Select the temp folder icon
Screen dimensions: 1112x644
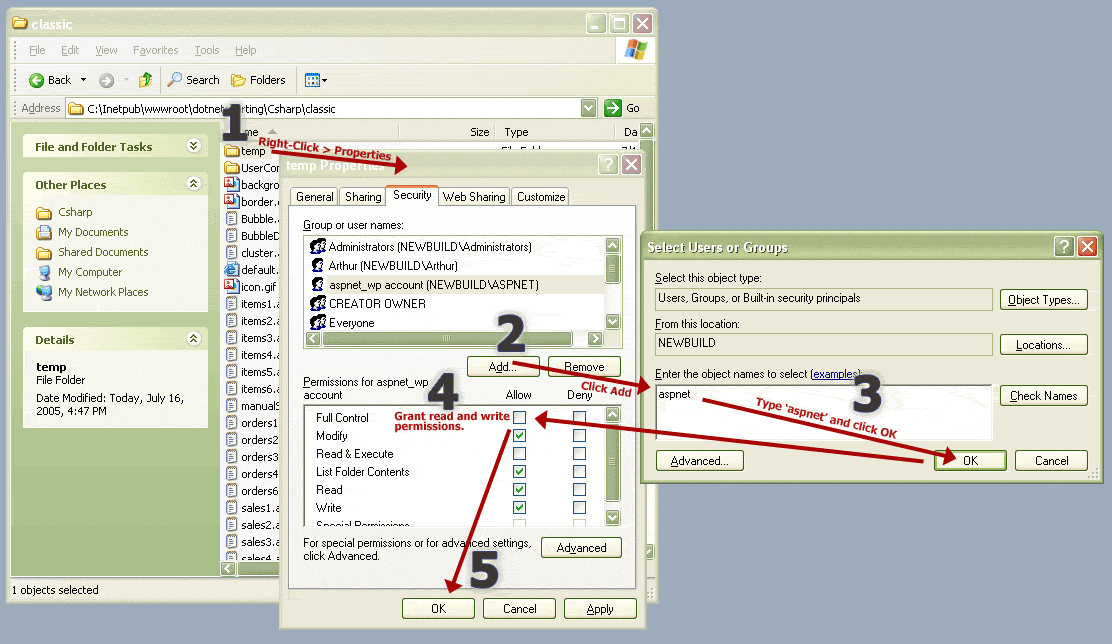pos(232,151)
